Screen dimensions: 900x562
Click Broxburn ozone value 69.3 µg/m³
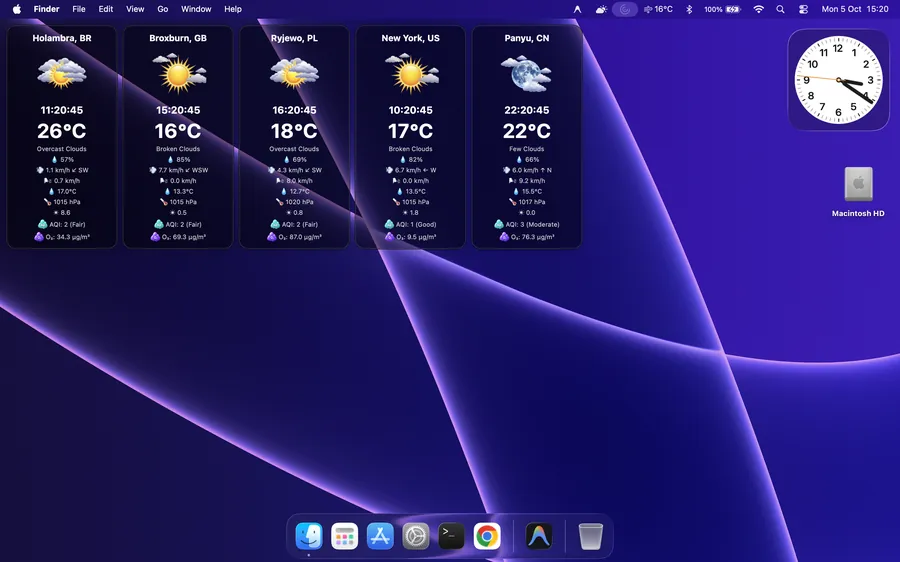click(x=178, y=237)
